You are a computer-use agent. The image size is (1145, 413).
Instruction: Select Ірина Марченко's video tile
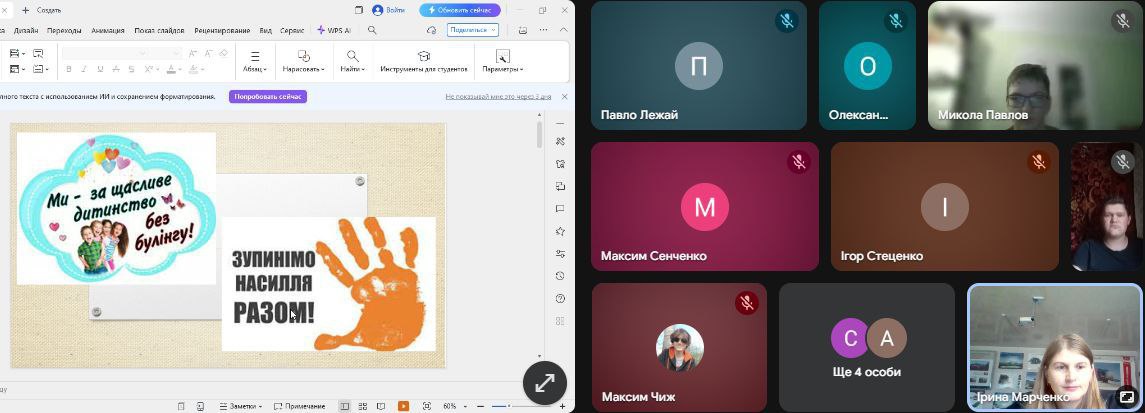(1055, 347)
